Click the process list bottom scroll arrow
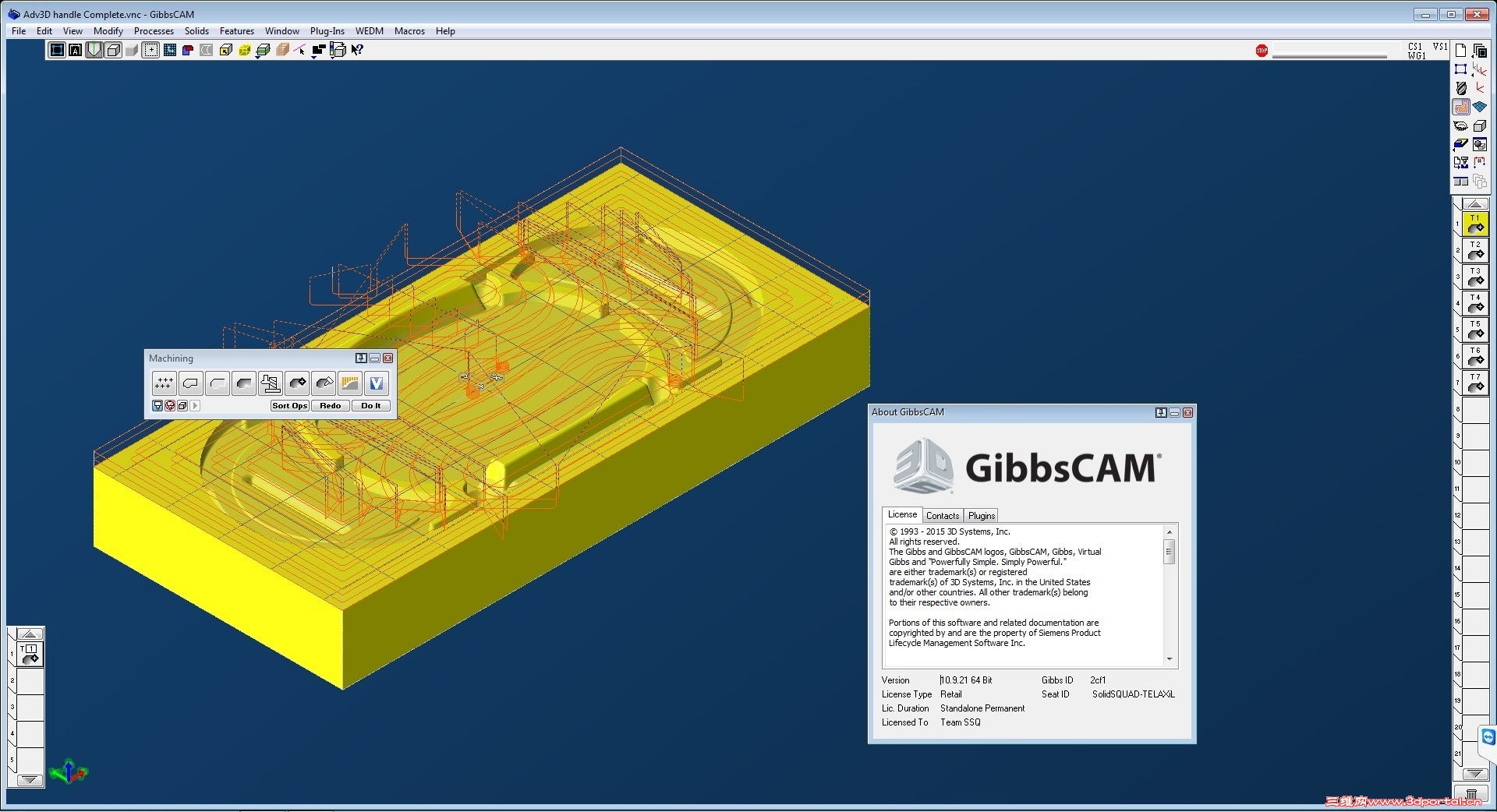This screenshot has height=812, width=1497. click(x=30, y=780)
